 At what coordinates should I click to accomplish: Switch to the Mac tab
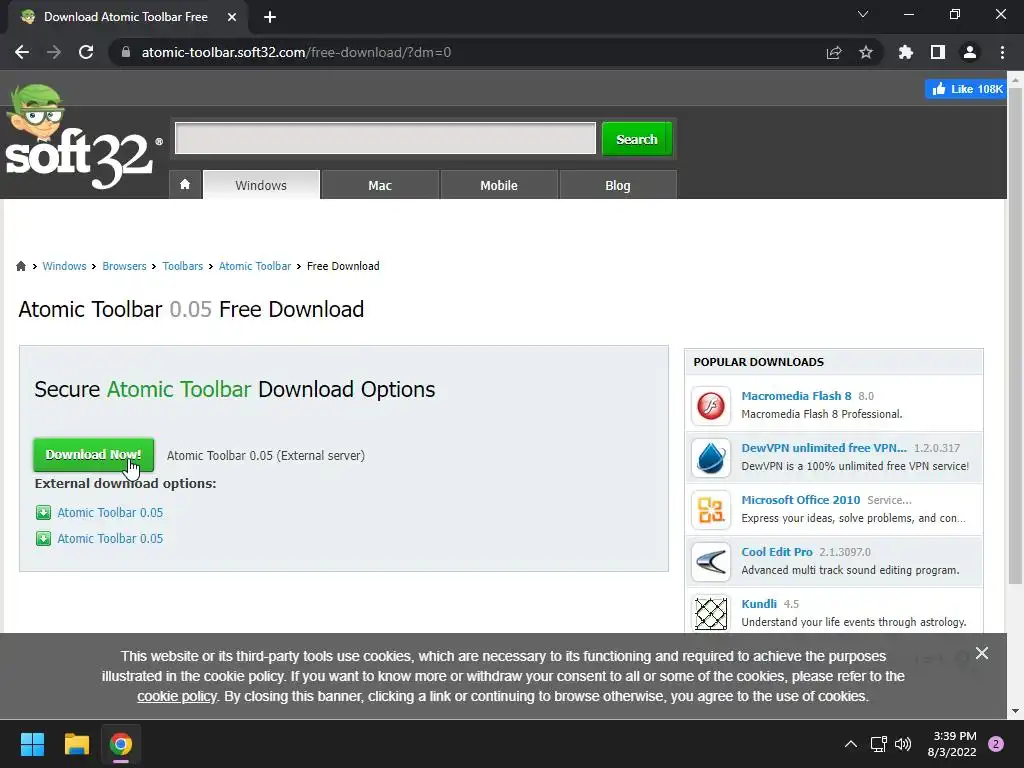point(380,185)
